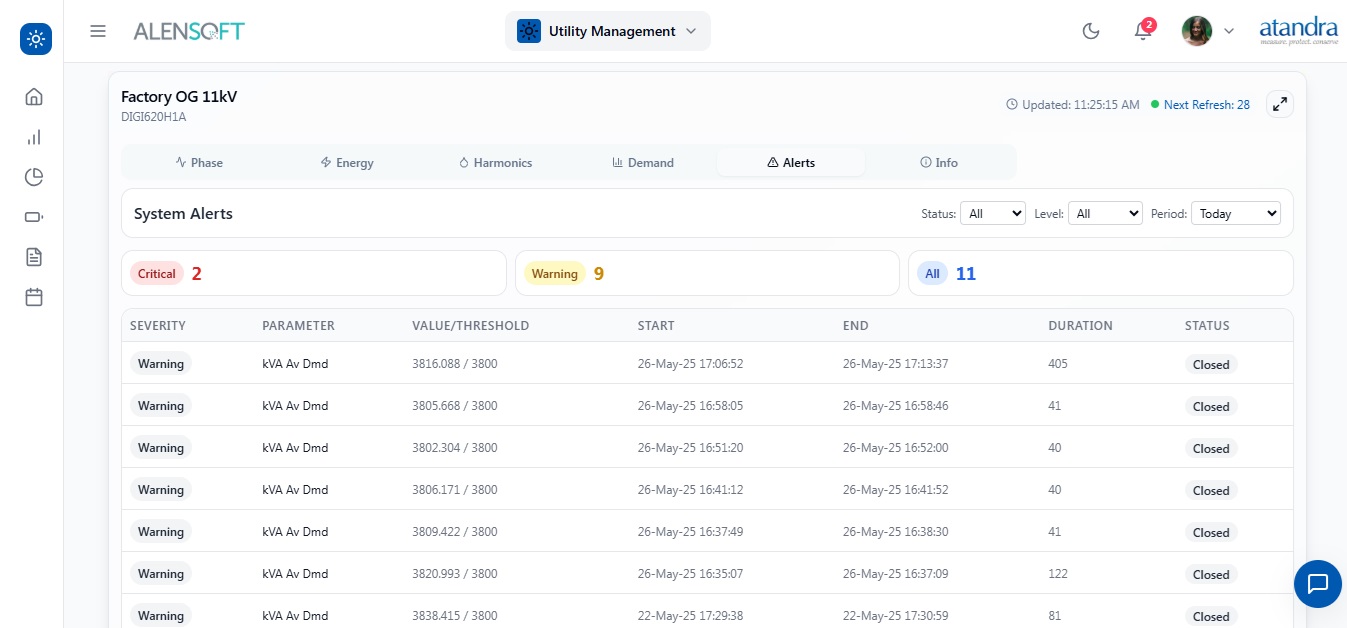Toggle dark mode moon icon
This screenshot has height=628, width=1347.
click(x=1091, y=31)
